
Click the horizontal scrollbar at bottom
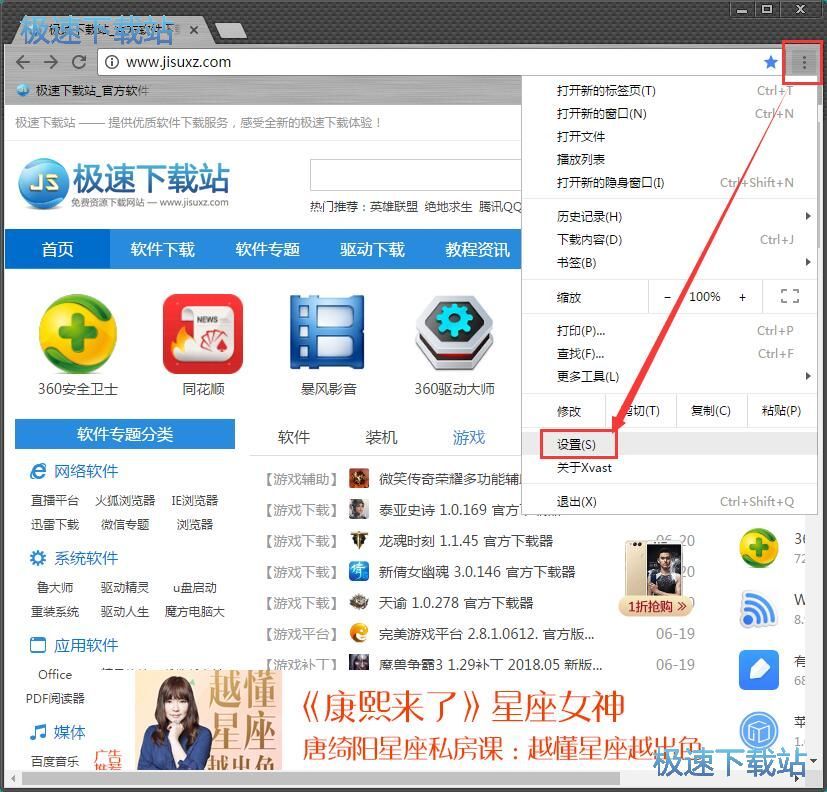[x=321, y=778]
